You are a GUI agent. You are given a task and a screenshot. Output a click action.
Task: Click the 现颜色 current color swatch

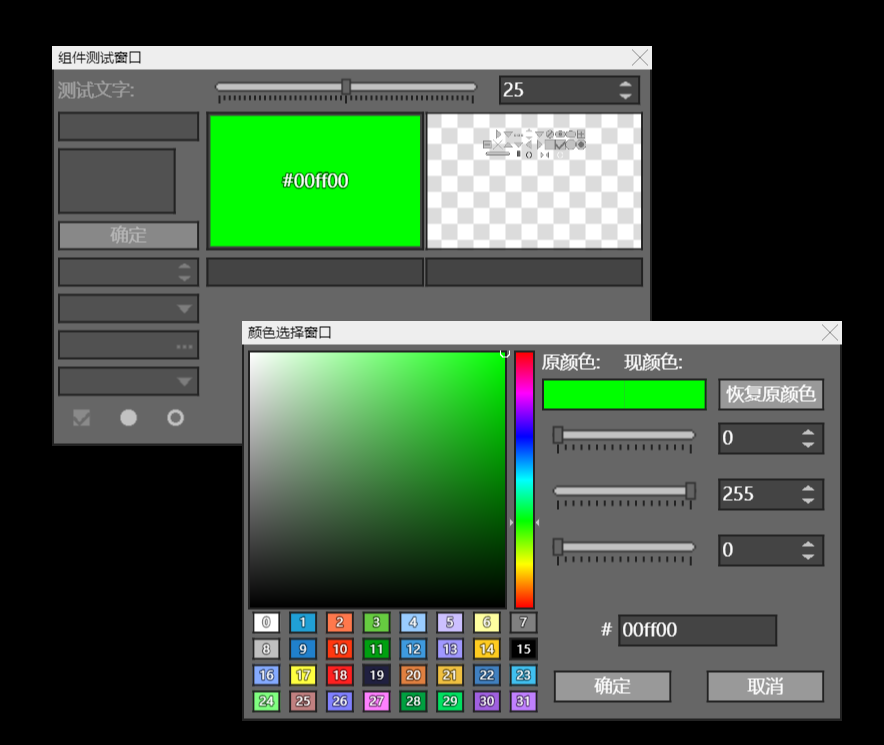[x=665, y=394]
